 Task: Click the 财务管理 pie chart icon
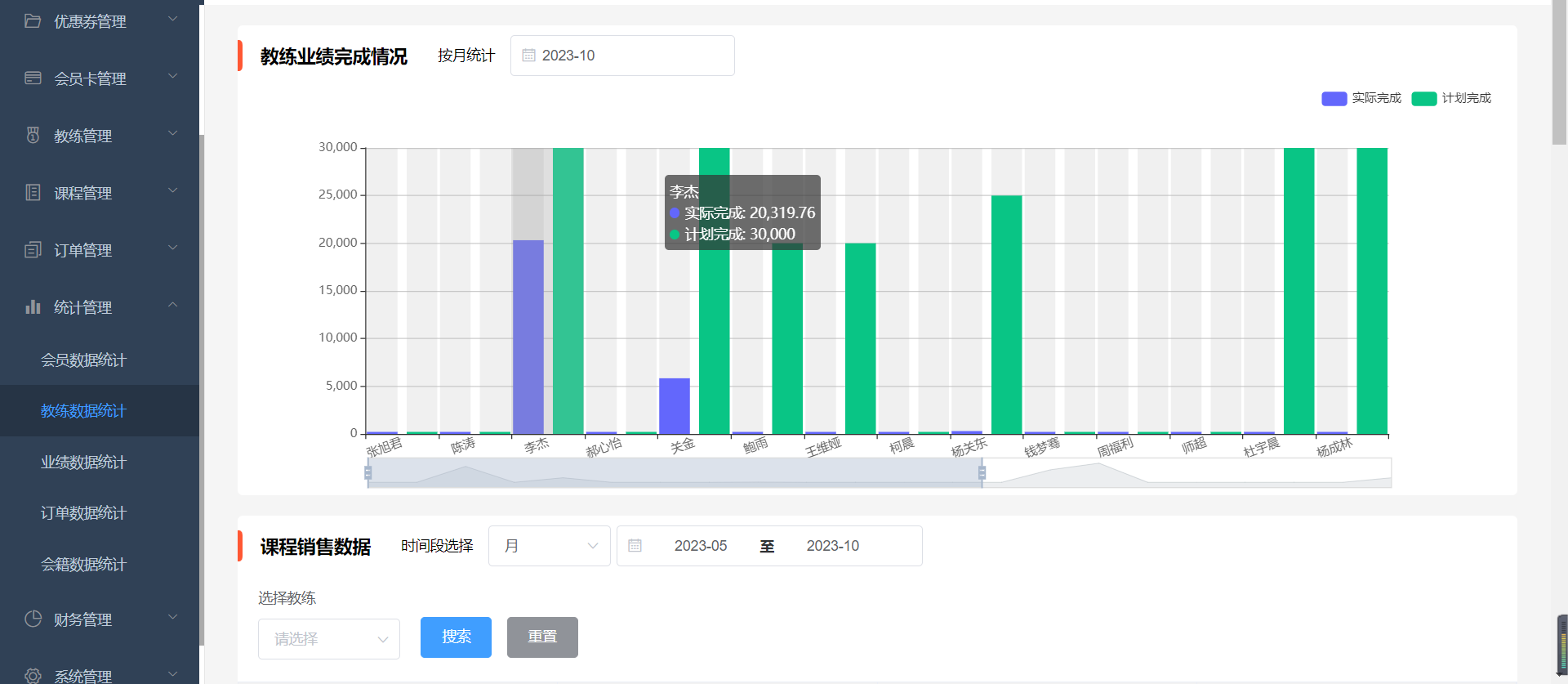[x=33, y=619]
